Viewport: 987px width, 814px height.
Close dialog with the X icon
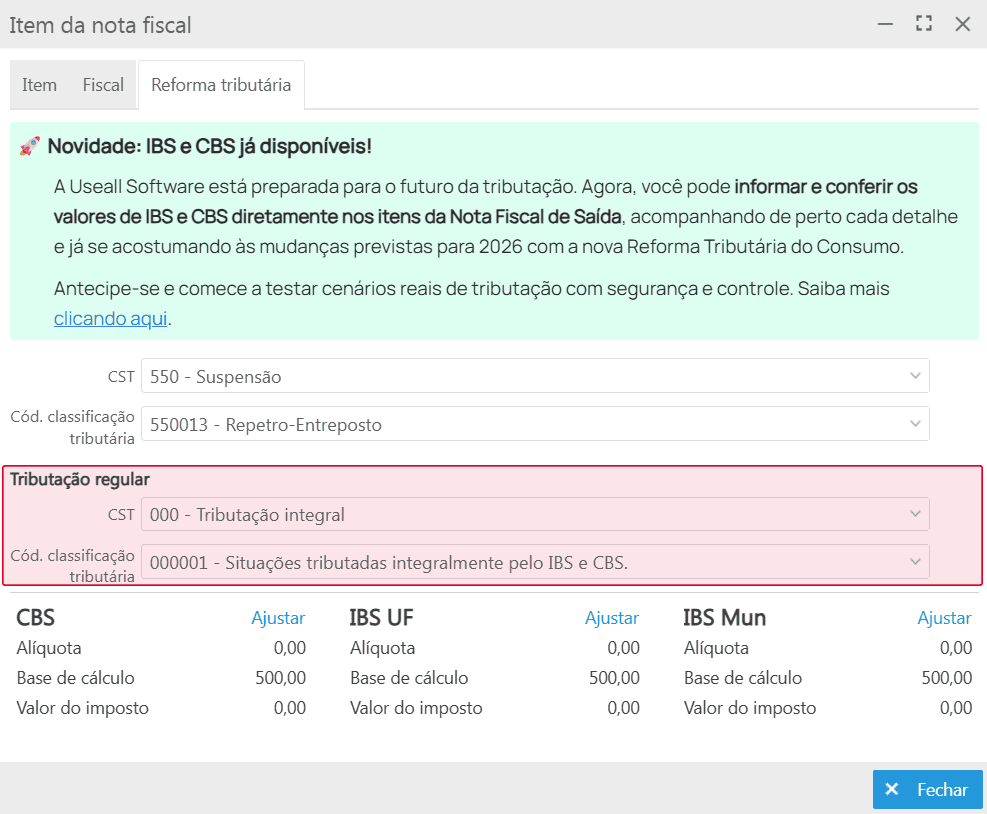(x=962, y=24)
